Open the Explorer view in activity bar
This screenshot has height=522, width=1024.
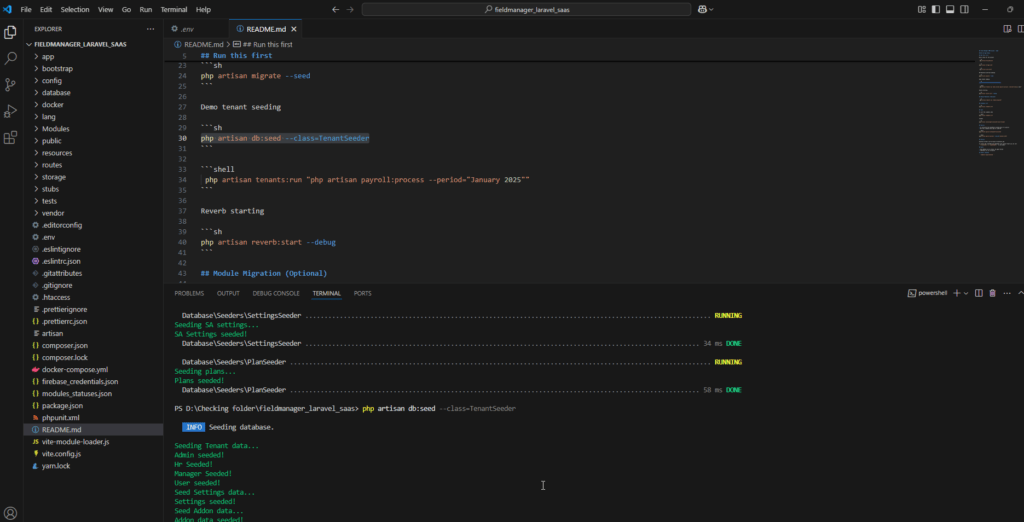[10, 33]
